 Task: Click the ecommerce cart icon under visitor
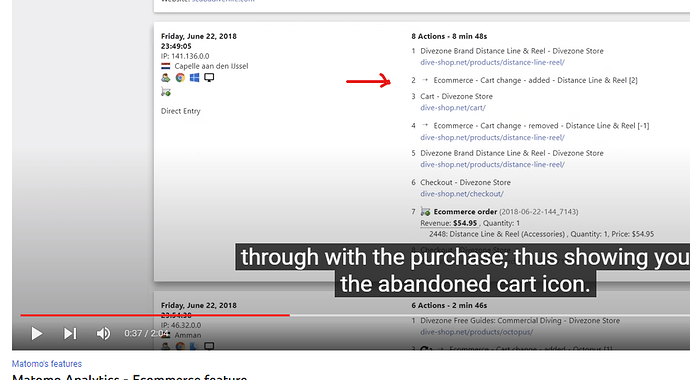point(166,92)
